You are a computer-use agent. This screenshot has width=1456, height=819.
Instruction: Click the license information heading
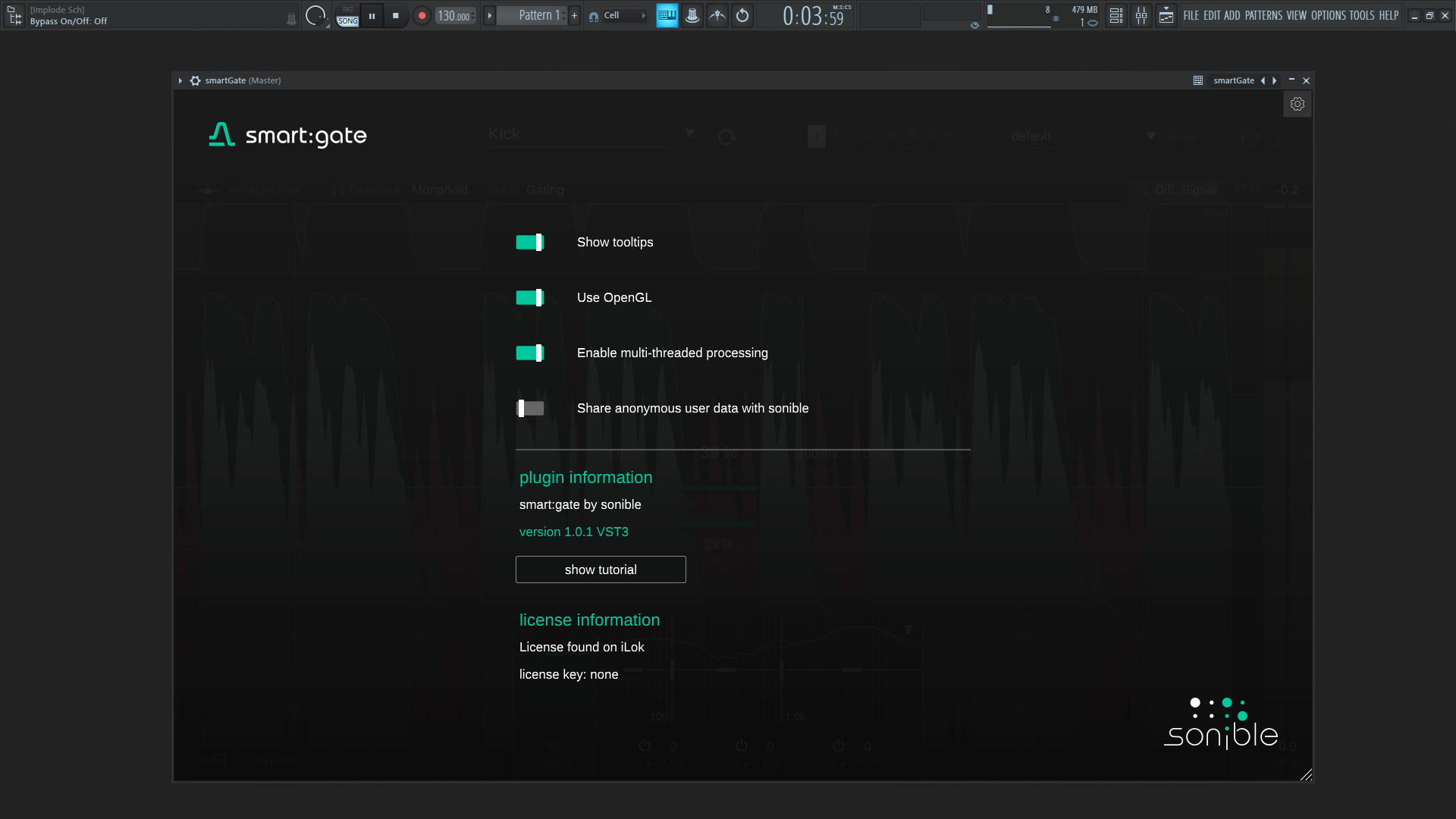click(x=589, y=620)
